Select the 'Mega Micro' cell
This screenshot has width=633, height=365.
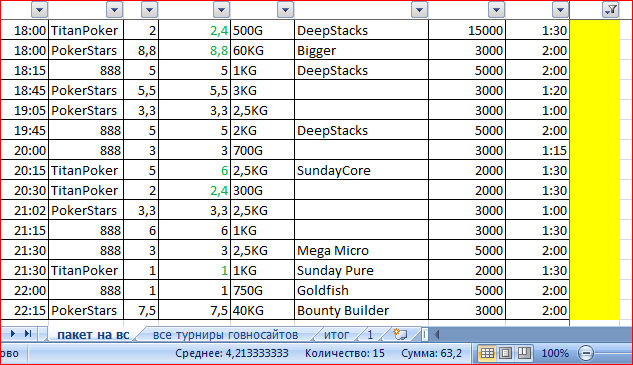pos(361,250)
